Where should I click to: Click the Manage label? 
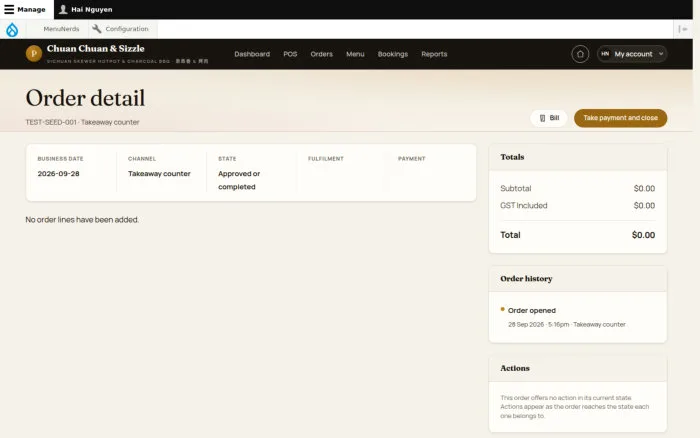[31, 9]
